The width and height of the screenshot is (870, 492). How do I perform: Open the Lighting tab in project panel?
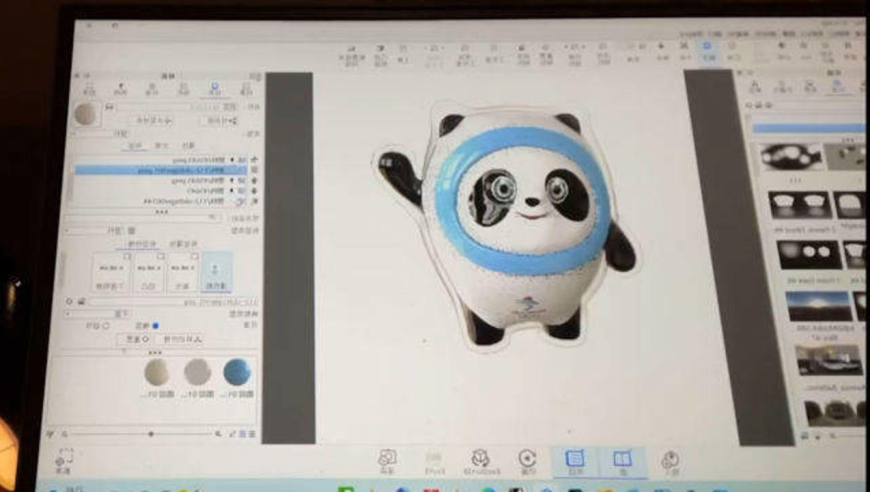(x=151, y=89)
